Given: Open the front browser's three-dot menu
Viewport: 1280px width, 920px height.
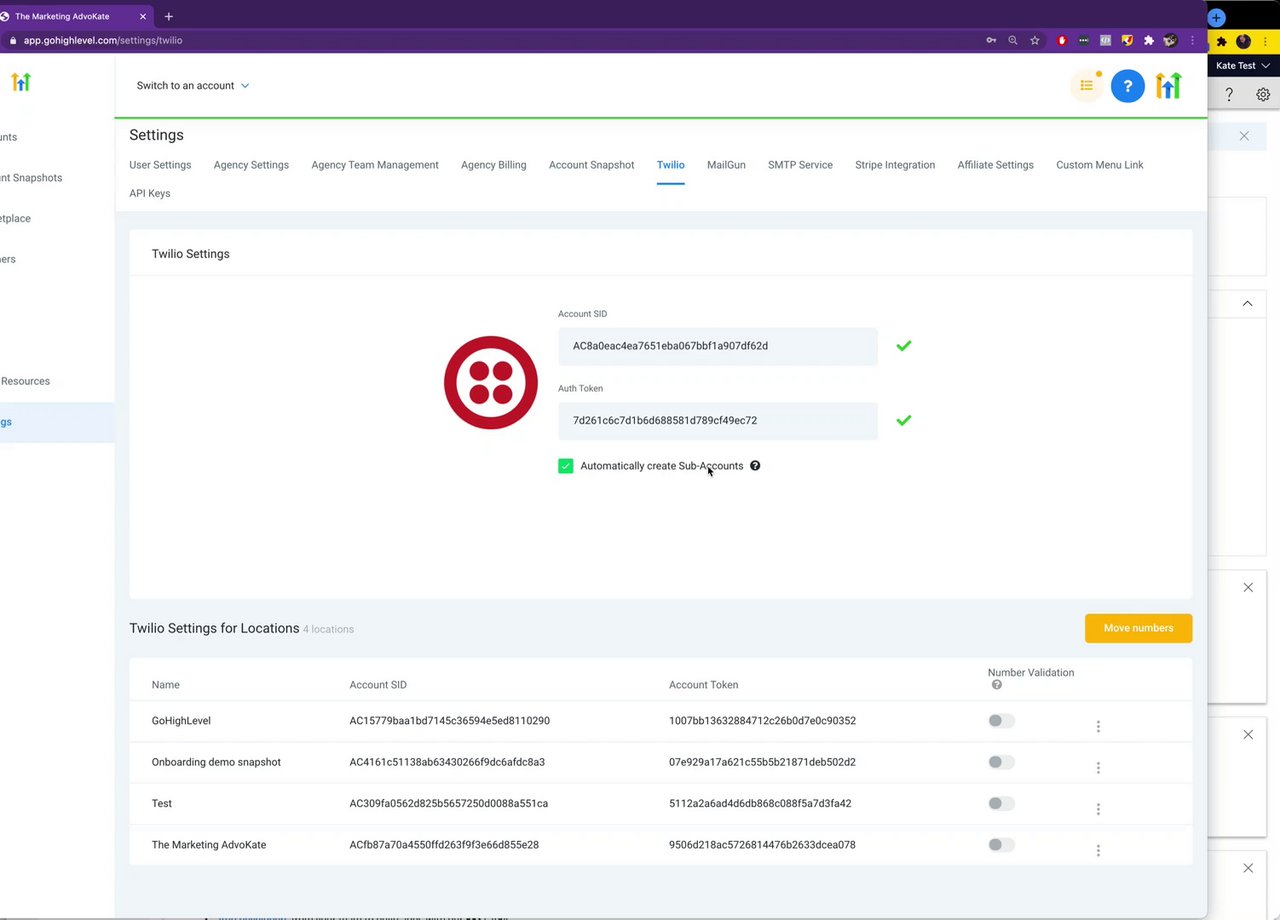Looking at the screenshot, I should [x=1192, y=41].
